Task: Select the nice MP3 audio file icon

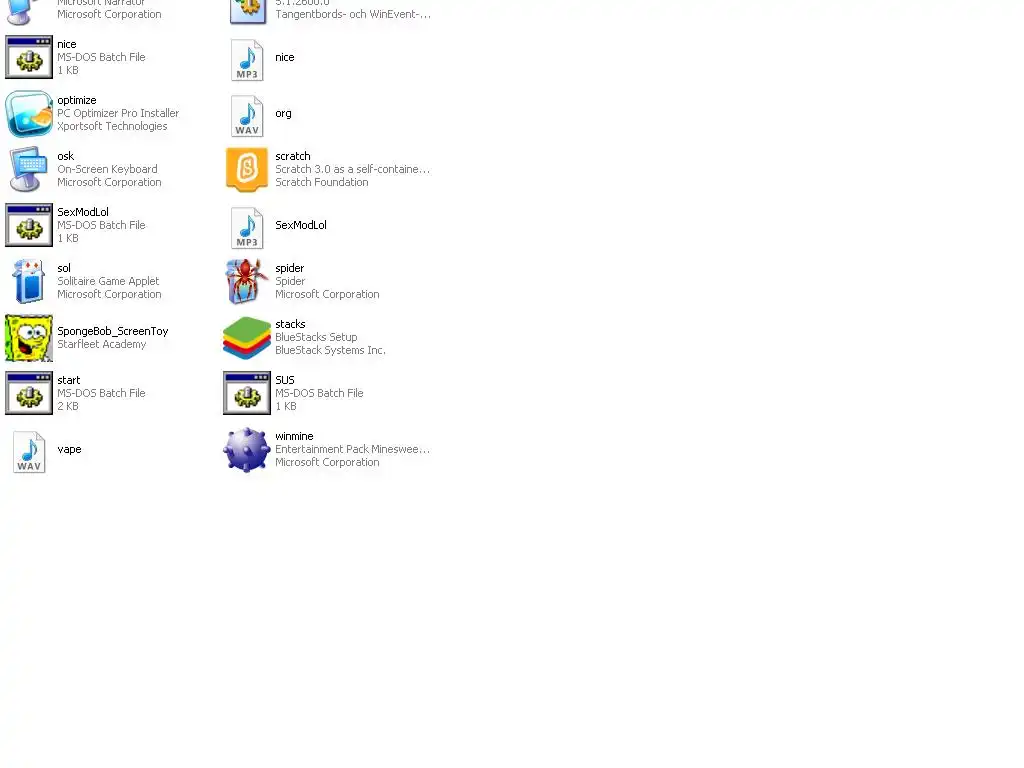Action: tap(247, 60)
